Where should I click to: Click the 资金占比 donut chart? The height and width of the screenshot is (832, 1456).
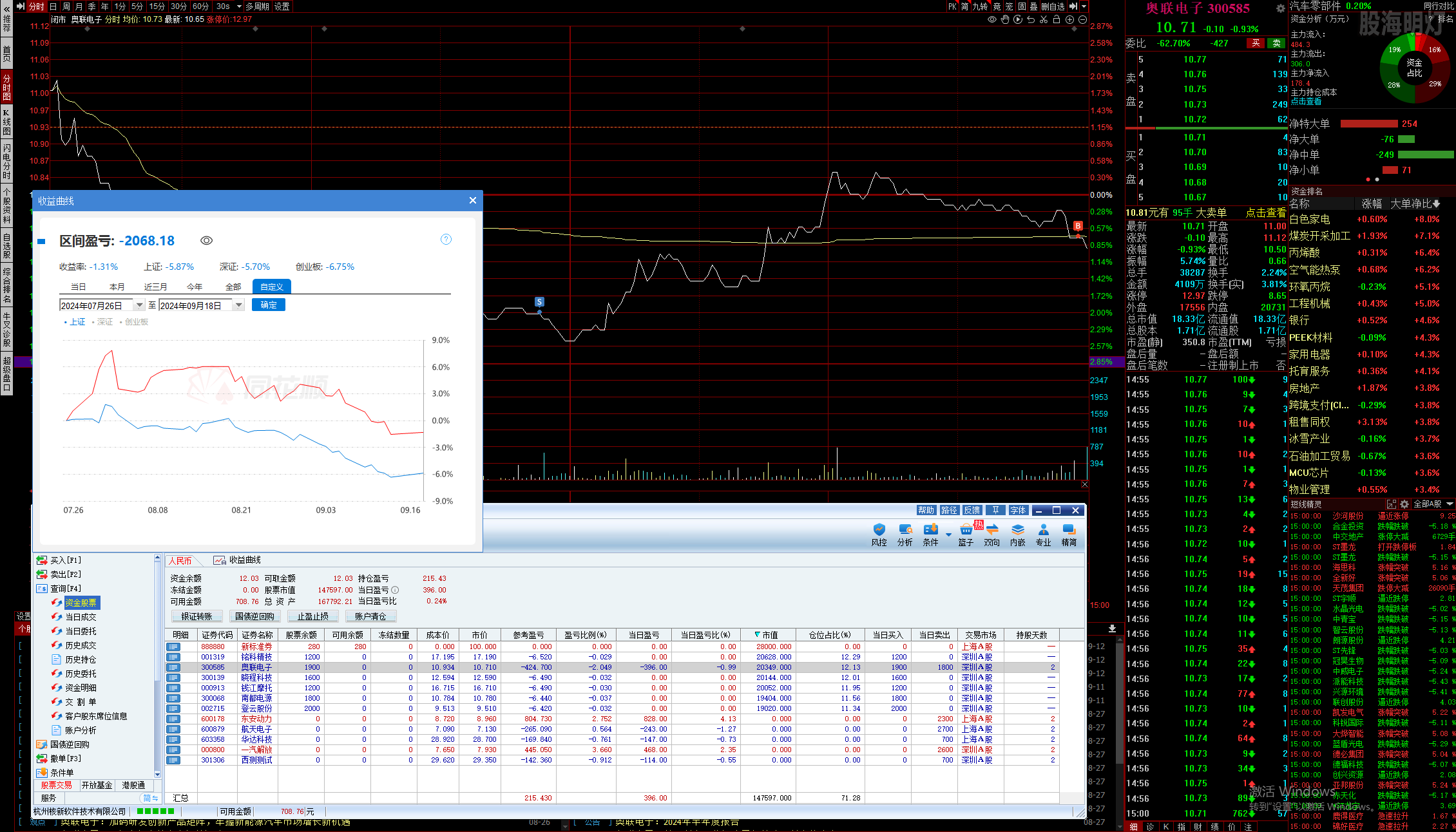(x=1415, y=67)
